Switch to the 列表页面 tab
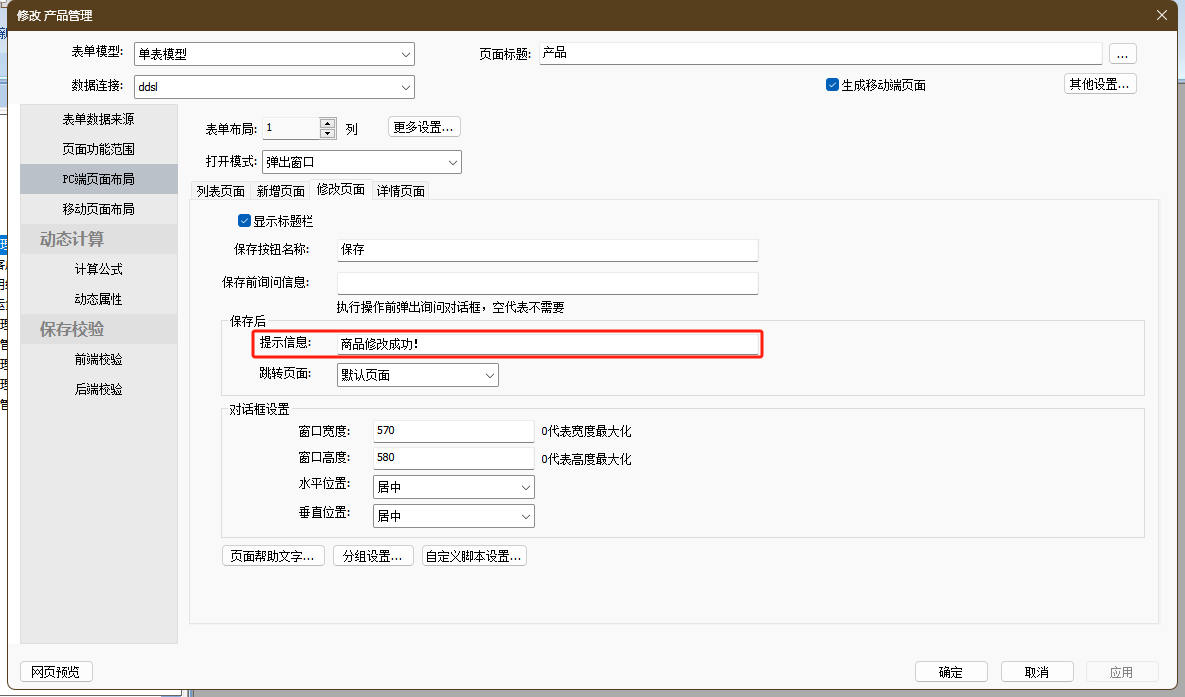The height and width of the screenshot is (697, 1185). click(221, 191)
